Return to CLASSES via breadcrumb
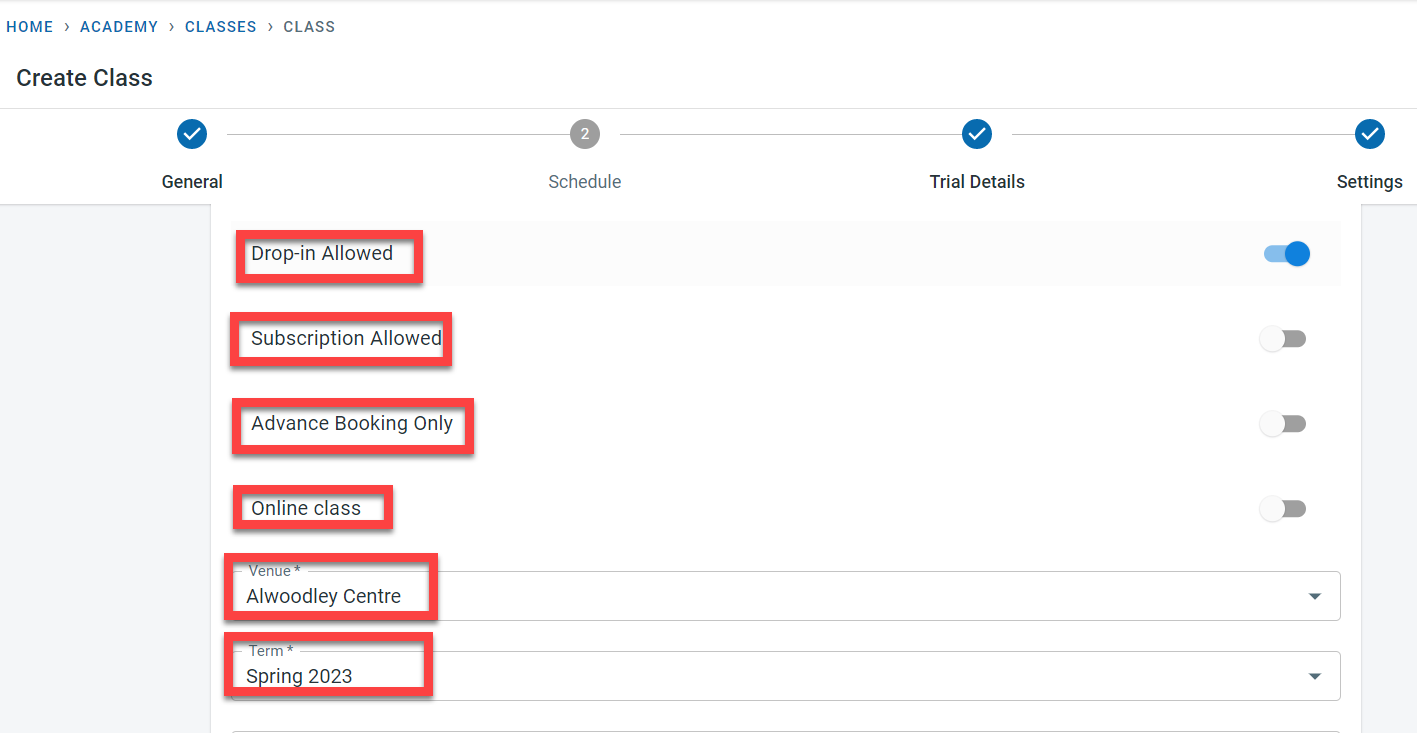Viewport: 1417px width, 733px height. 221,27
